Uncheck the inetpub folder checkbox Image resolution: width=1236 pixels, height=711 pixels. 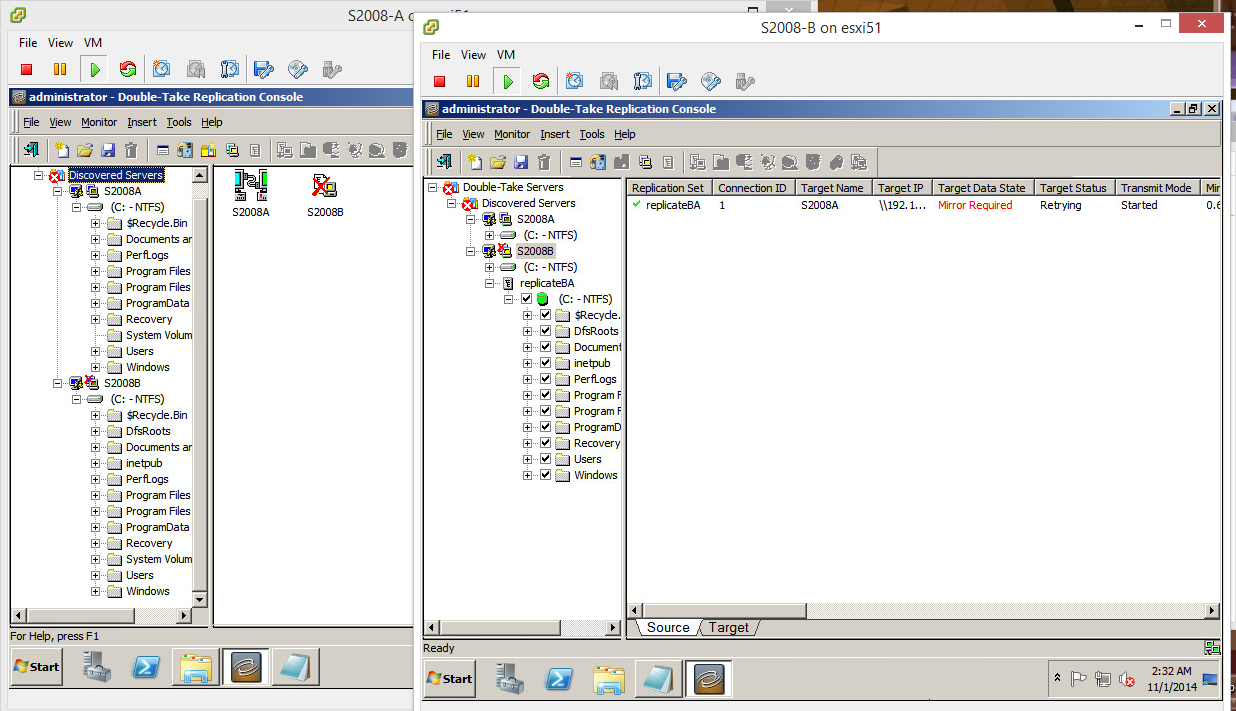point(545,363)
